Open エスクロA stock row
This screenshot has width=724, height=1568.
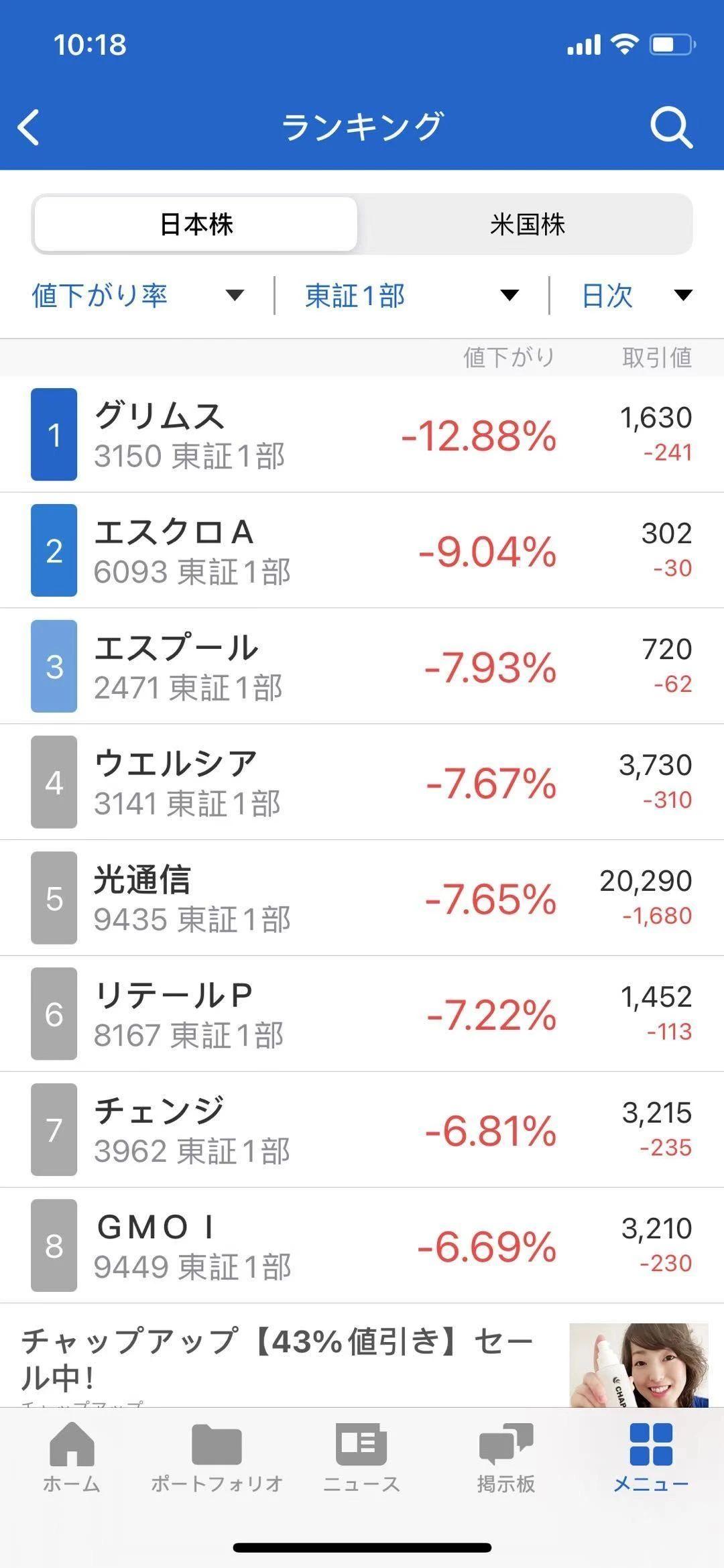(x=362, y=550)
